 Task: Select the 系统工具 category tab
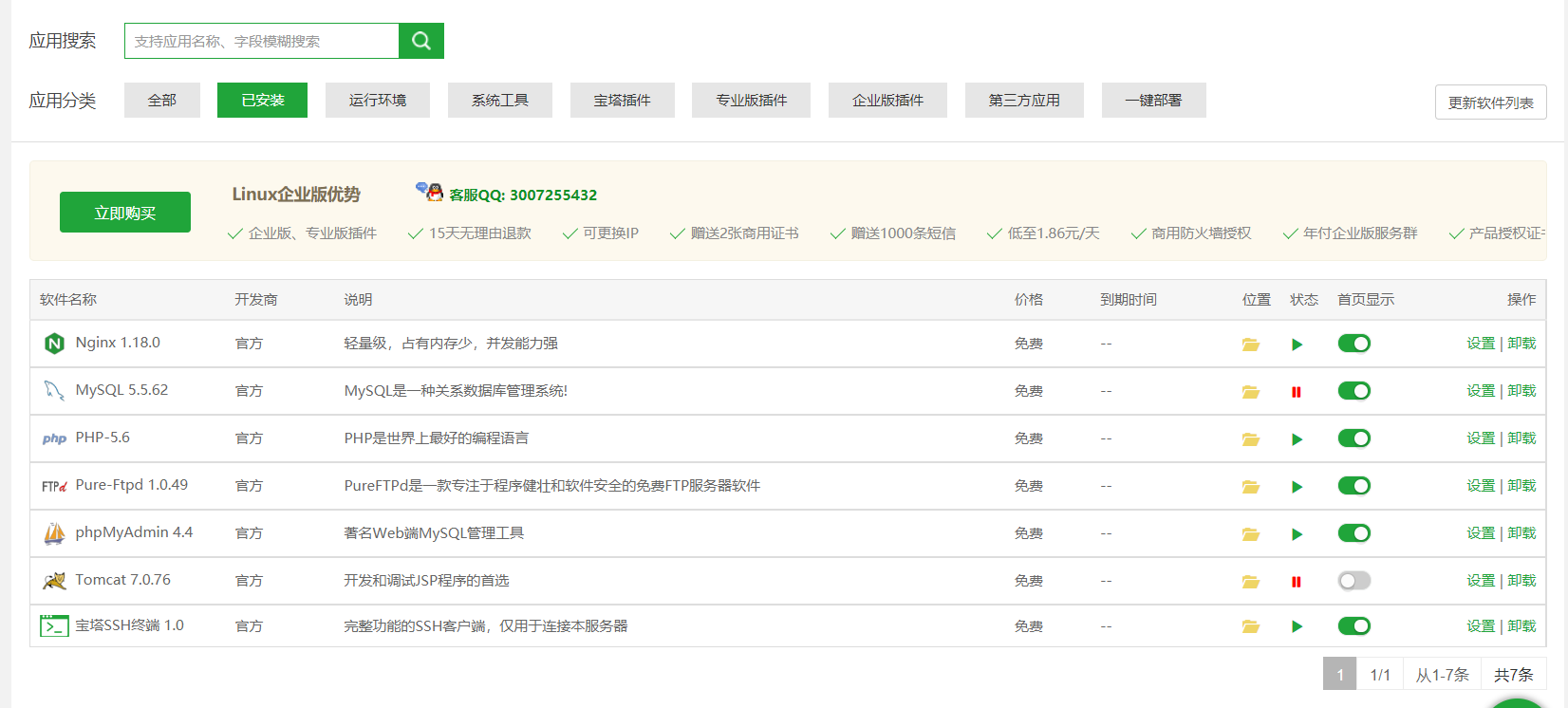[500, 100]
